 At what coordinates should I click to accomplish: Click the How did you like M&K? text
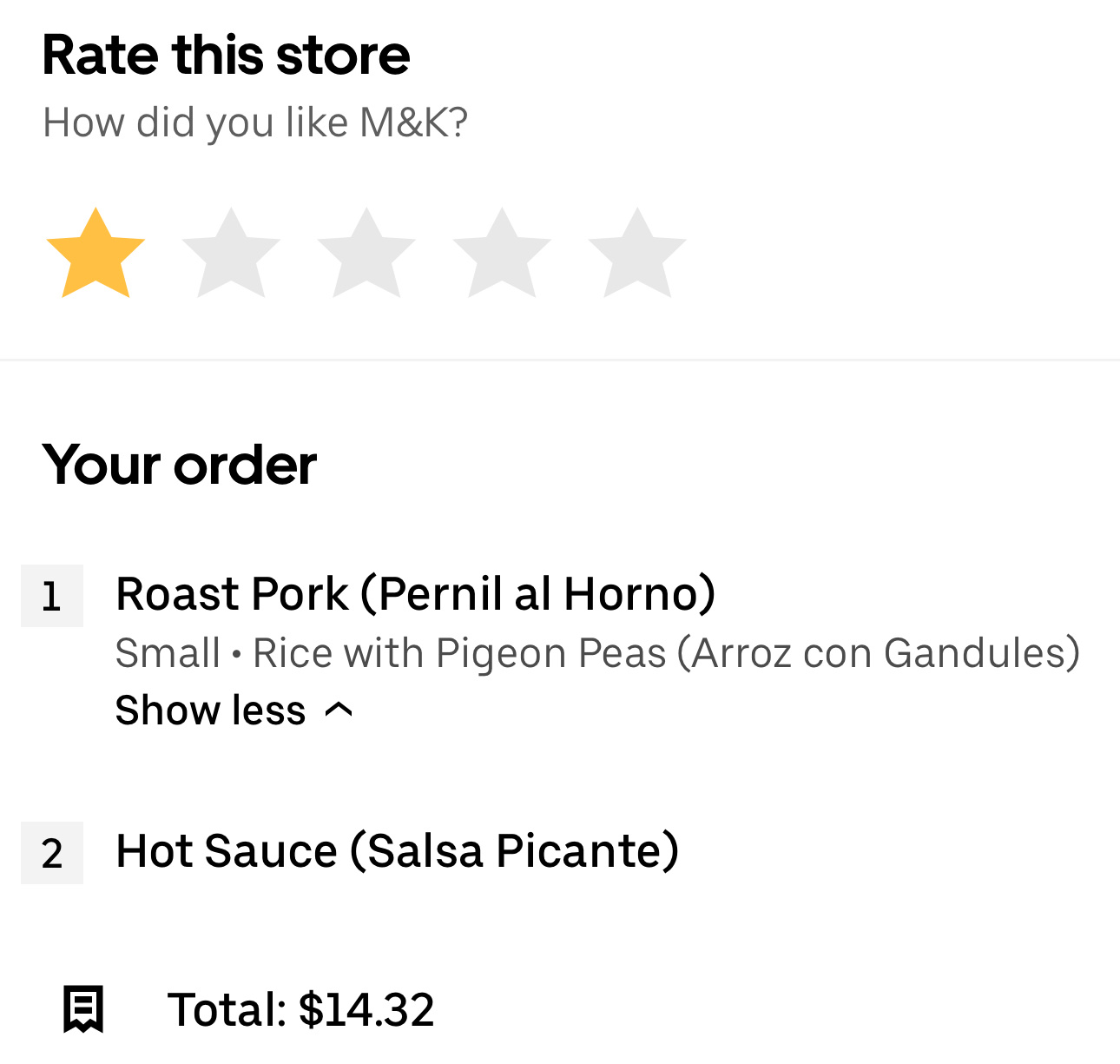[x=255, y=122]
